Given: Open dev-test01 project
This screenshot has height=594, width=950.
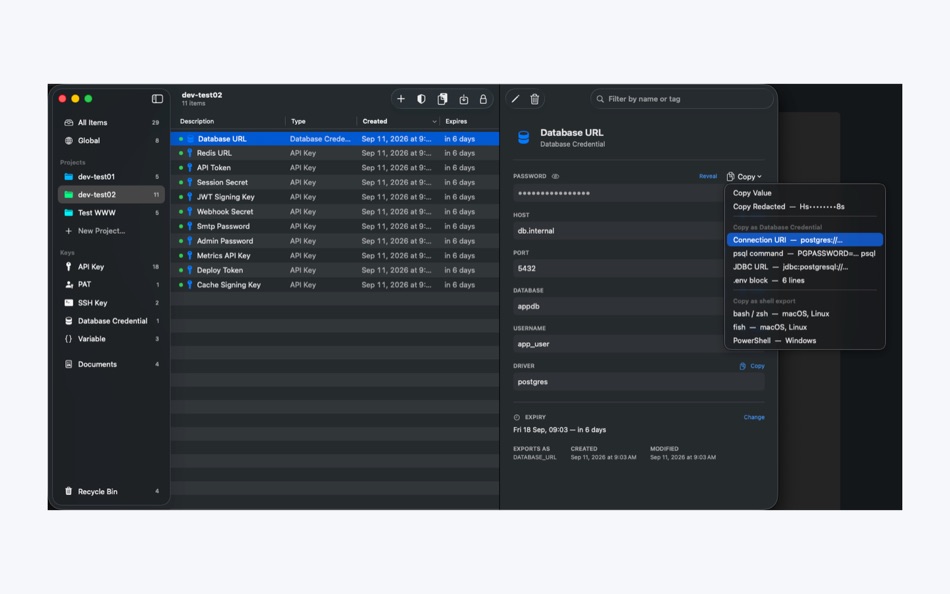Looking at the screenshot, I should tap(111, 176).
